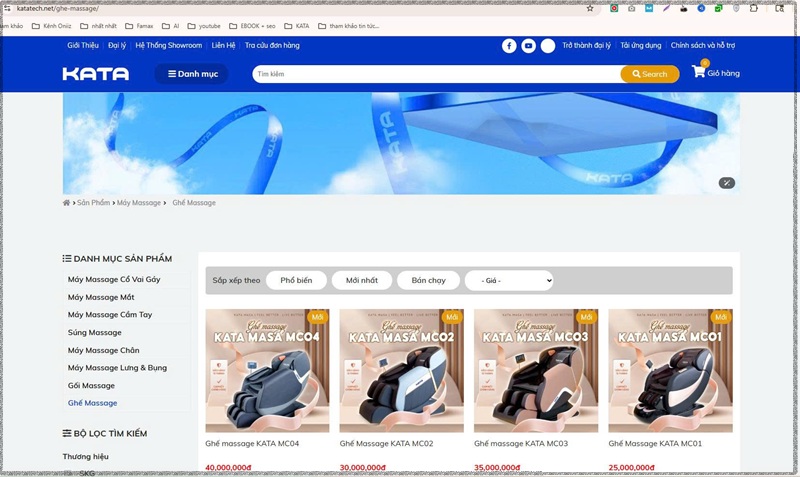Open the KATA bookmark folder

296,26
